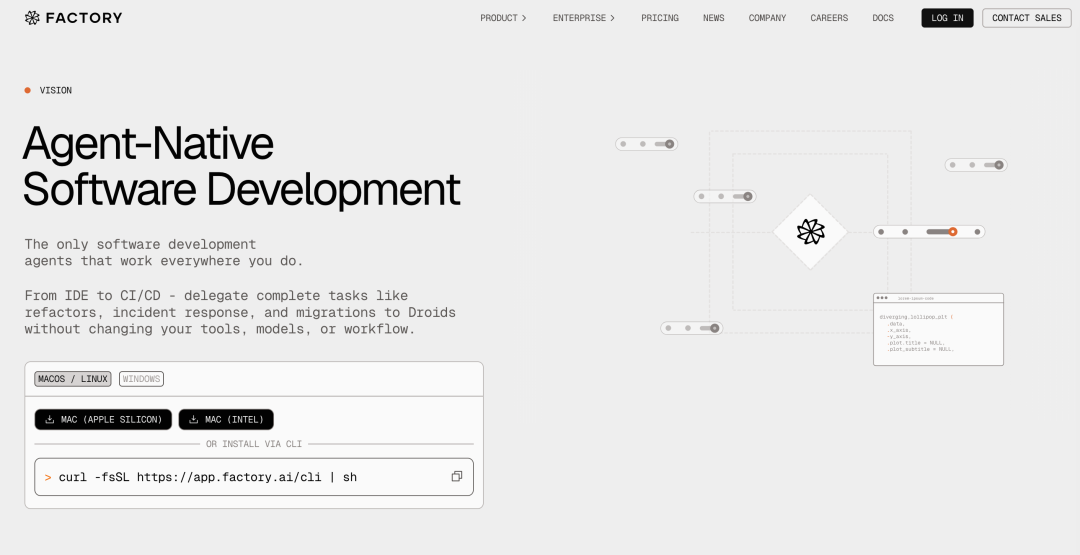Navigate to the Company page

coord(767,18)
